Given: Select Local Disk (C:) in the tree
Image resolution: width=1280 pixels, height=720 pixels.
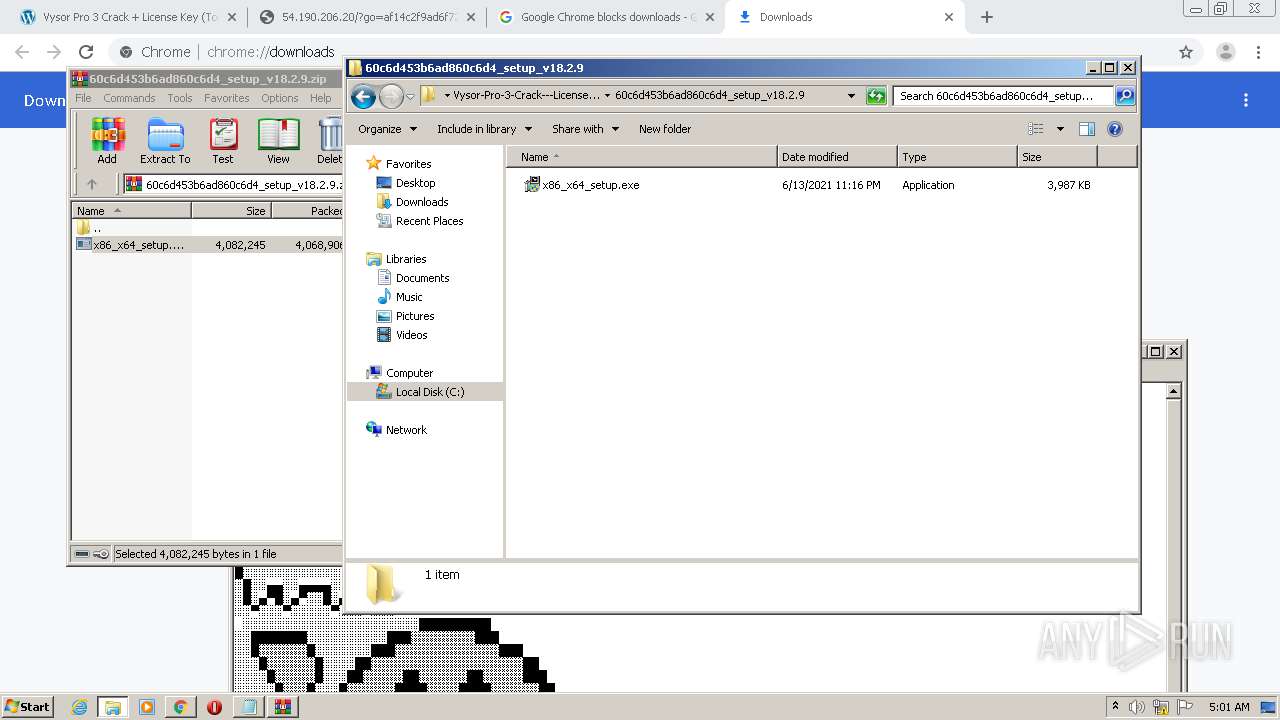Looking at the screenshot, I should [x=429, y=392].
